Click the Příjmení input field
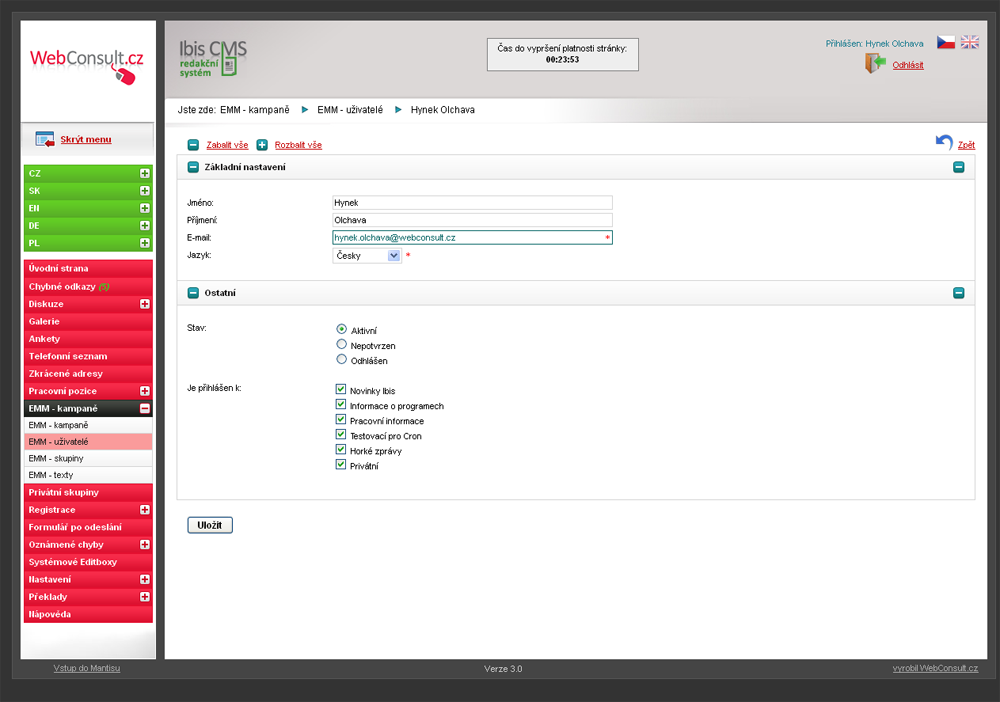 click(473, 220)
